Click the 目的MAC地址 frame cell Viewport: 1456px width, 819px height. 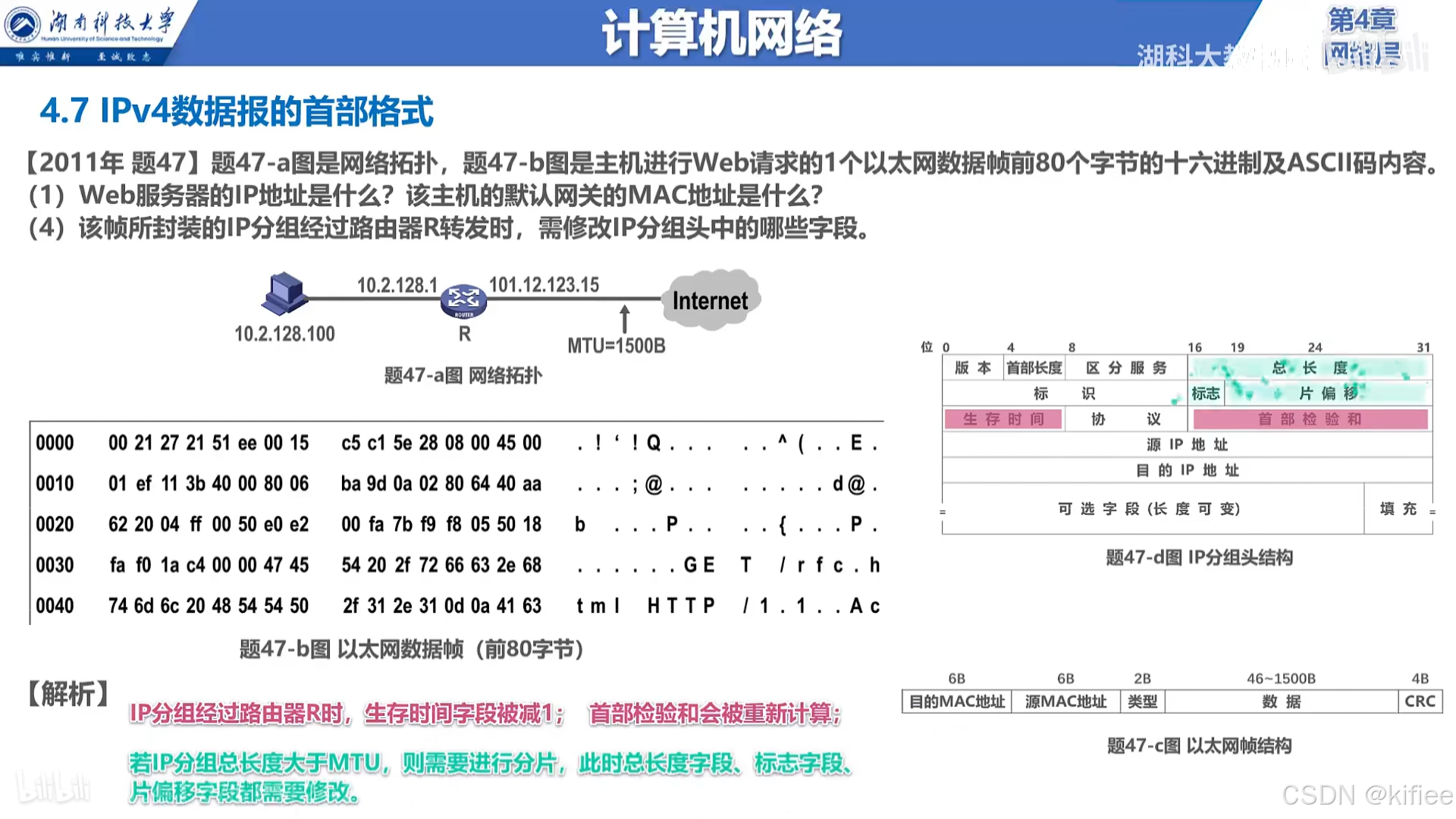957,701
